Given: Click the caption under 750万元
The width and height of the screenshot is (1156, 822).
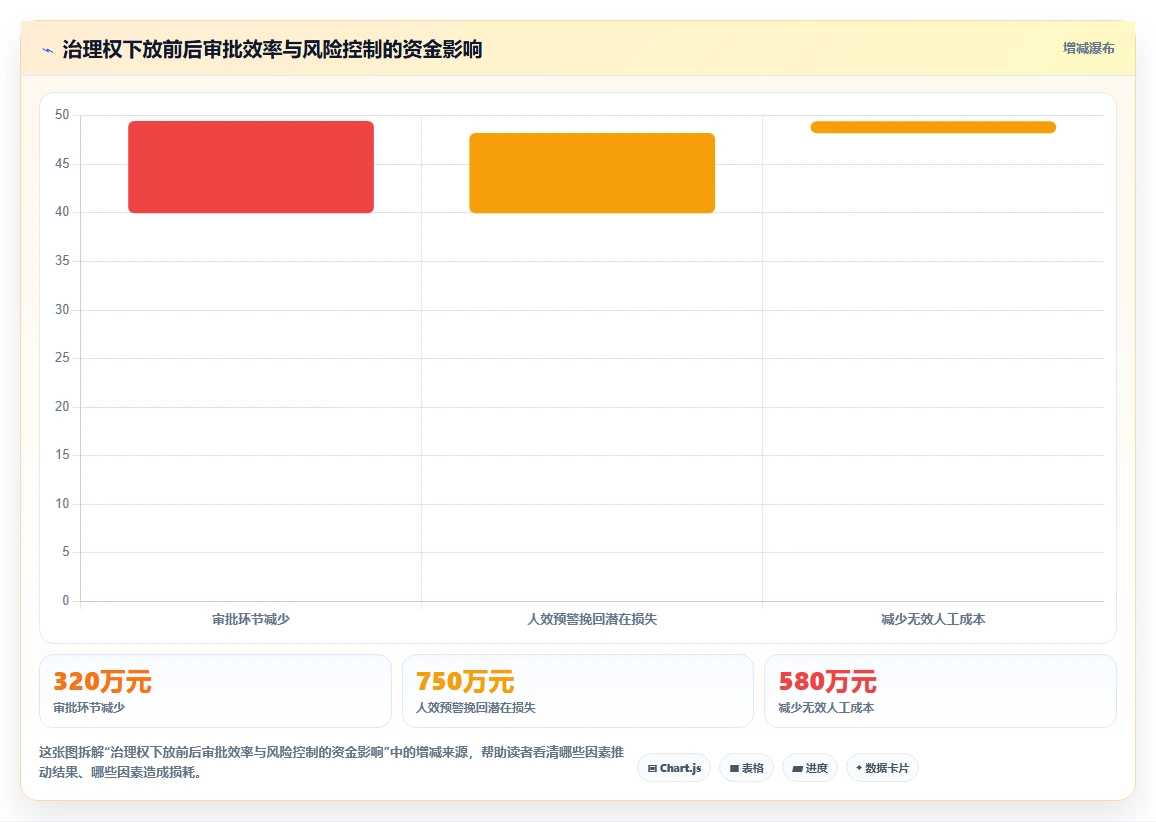Looking at the screenshot, I should [x=476, y=708].
